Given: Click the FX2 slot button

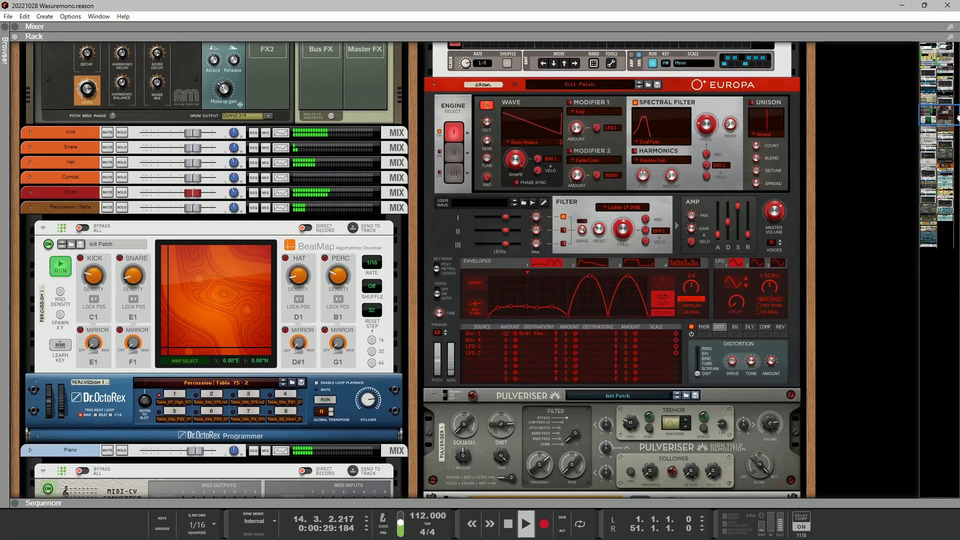Looking at the screenshot, I should click(x=267, y=49).
